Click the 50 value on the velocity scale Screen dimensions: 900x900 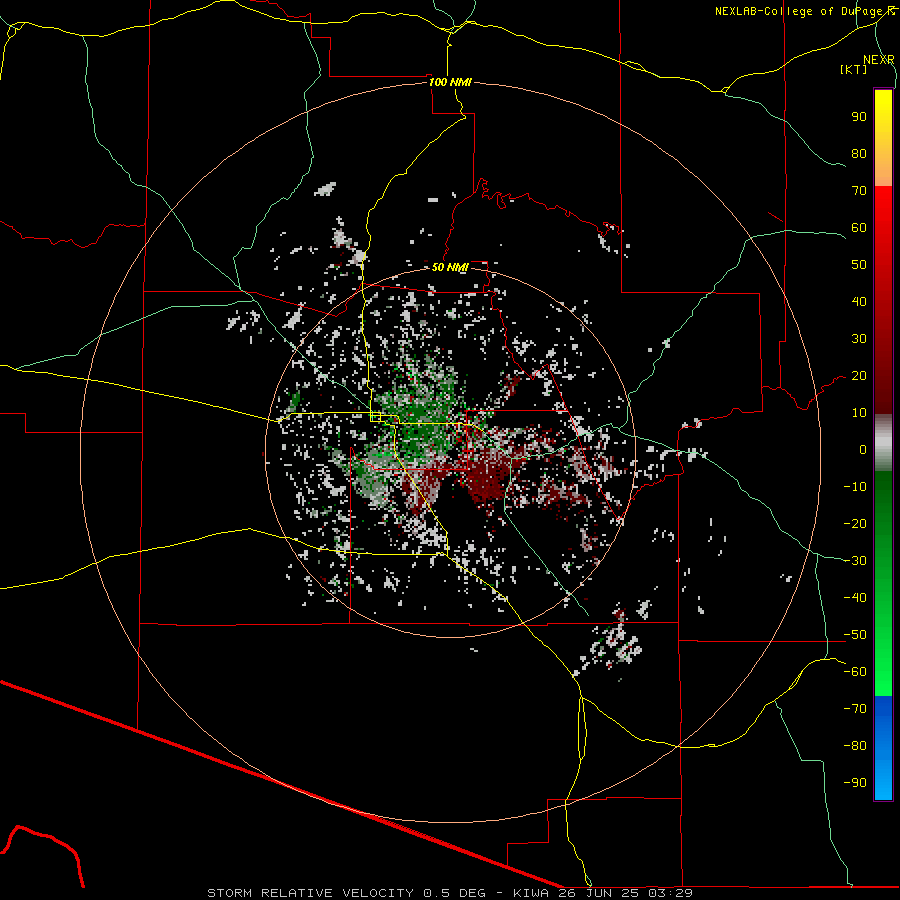pos(859,265)
